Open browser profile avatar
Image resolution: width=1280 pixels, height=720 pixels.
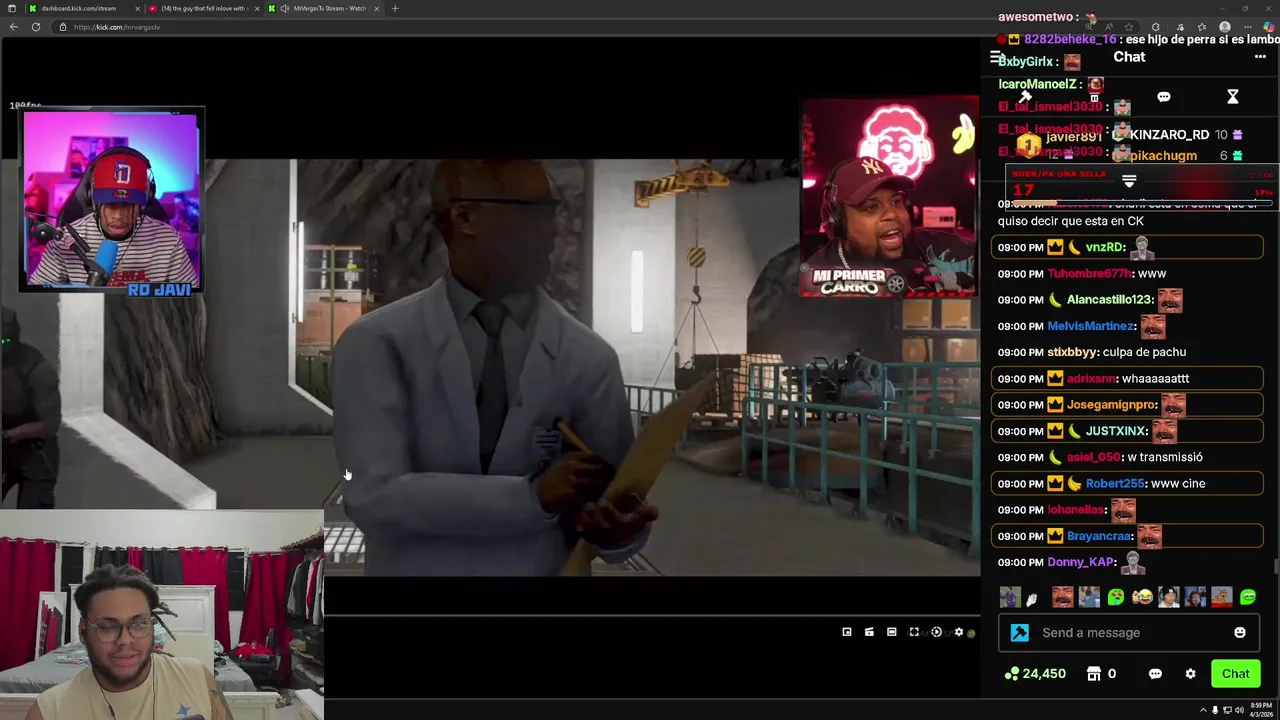point(1225,27)
